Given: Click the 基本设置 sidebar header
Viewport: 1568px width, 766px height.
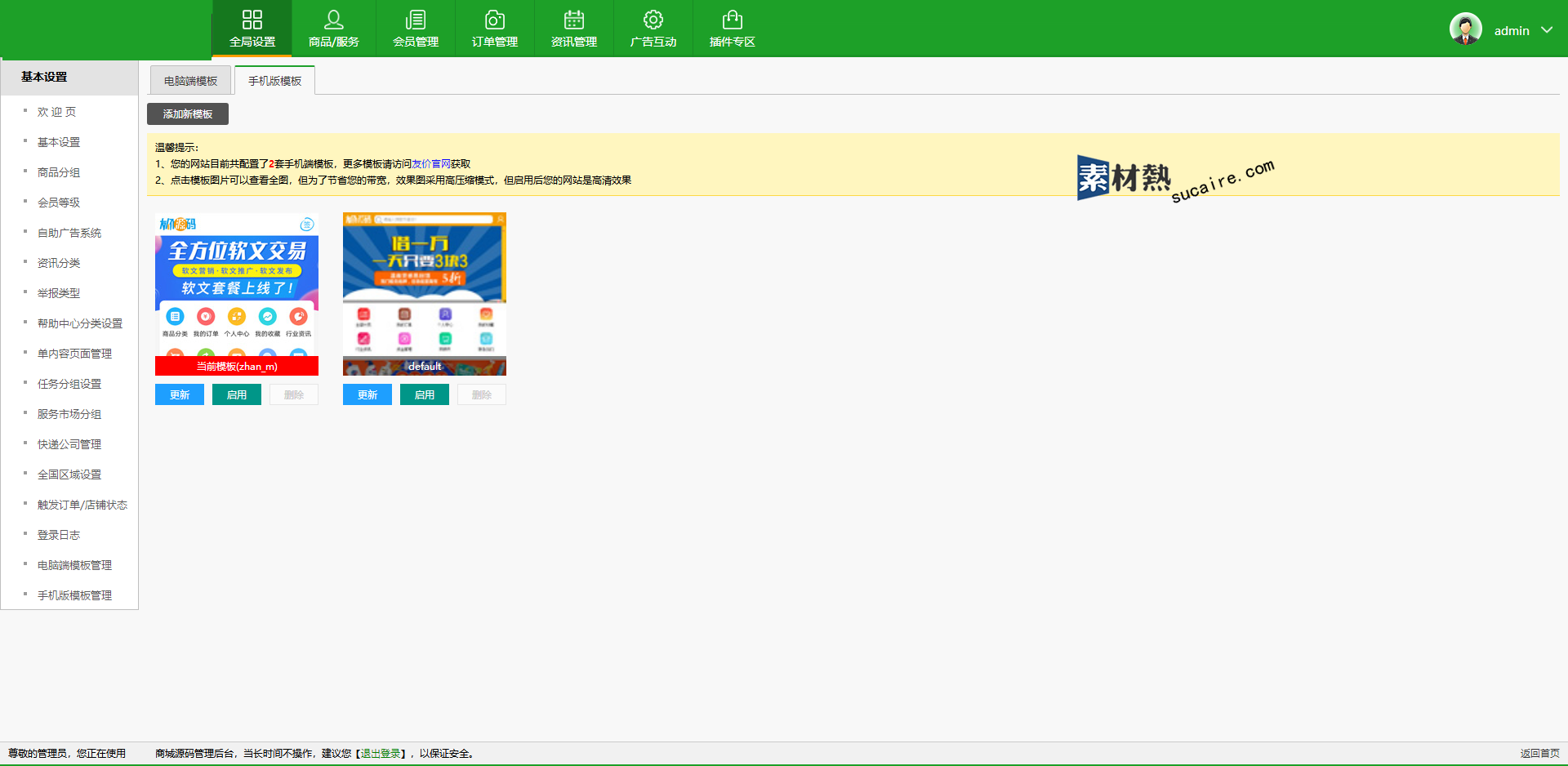Looking at the screenshot, I should pos(69,77).
